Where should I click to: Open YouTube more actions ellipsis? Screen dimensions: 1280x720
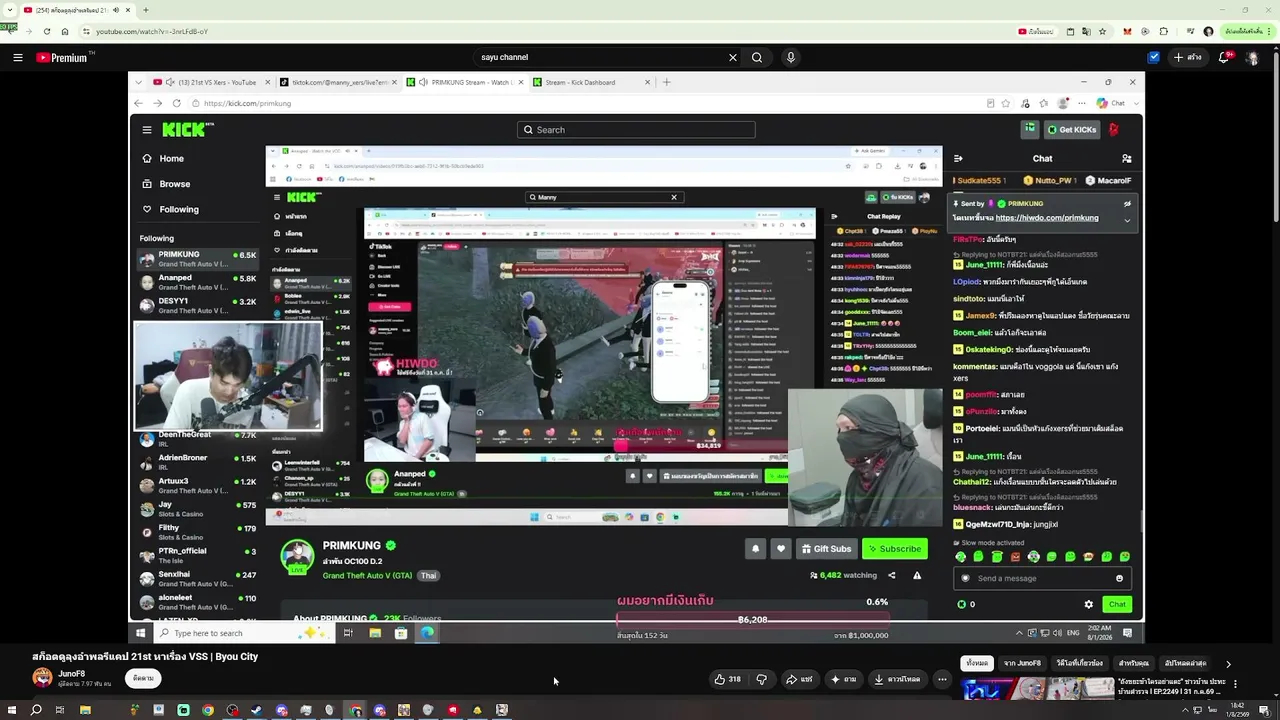942,679
